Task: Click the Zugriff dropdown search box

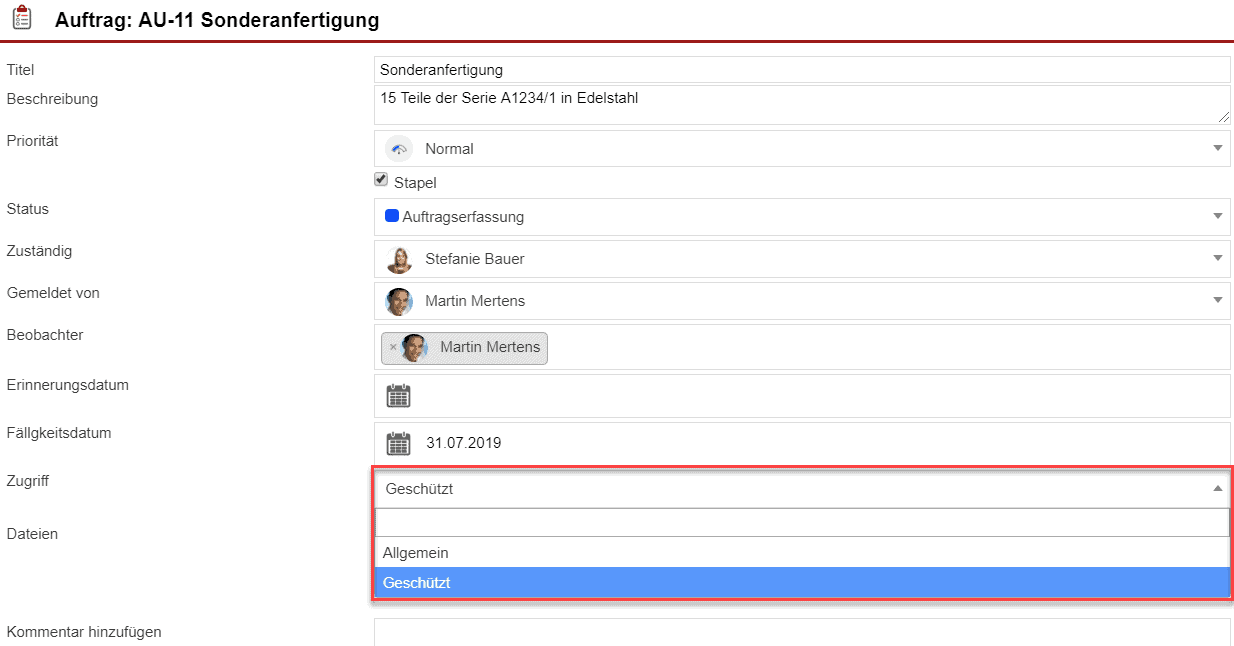Action: click(800, 523)
